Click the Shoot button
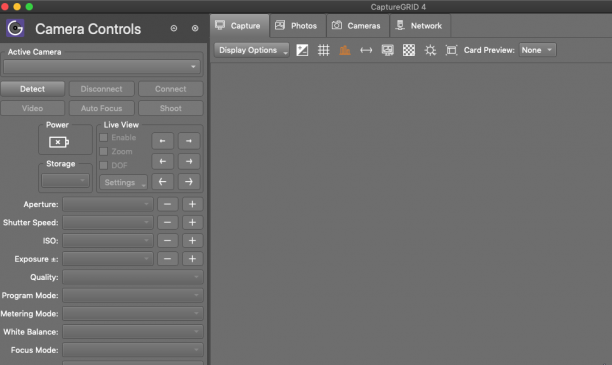 pos(171,108)
